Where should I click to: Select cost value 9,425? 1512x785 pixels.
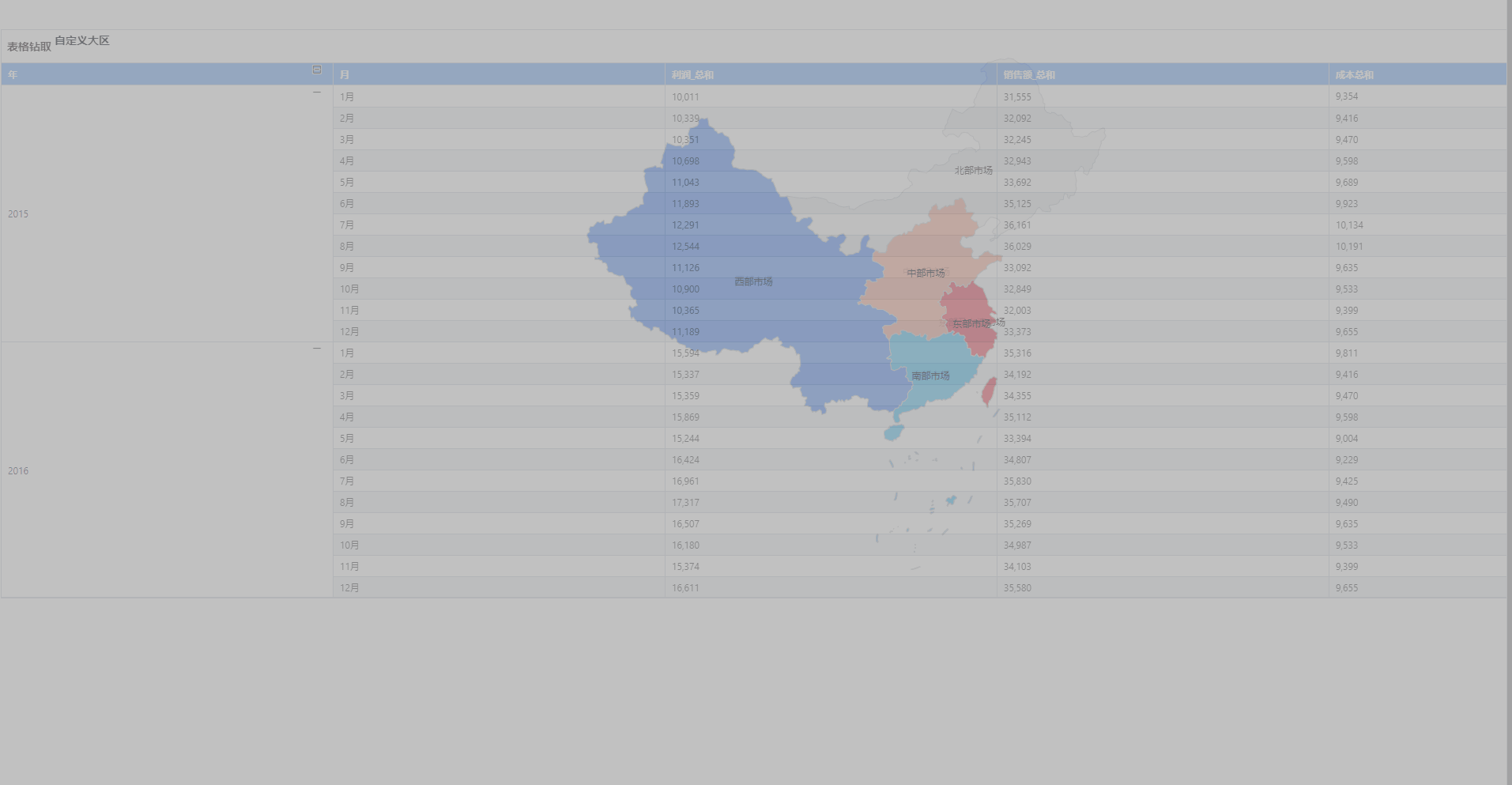pos(1347,481)
